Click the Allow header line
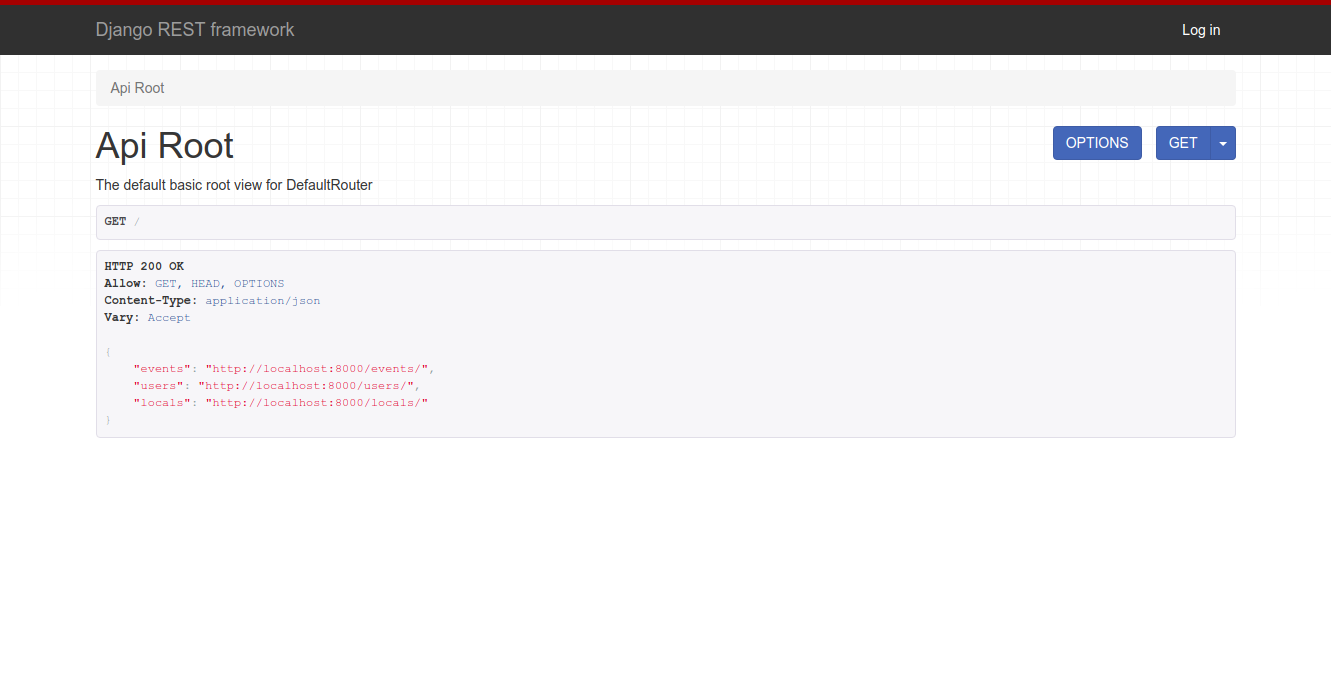This screenshot has width=1331, height=678. tap(194, 283)
